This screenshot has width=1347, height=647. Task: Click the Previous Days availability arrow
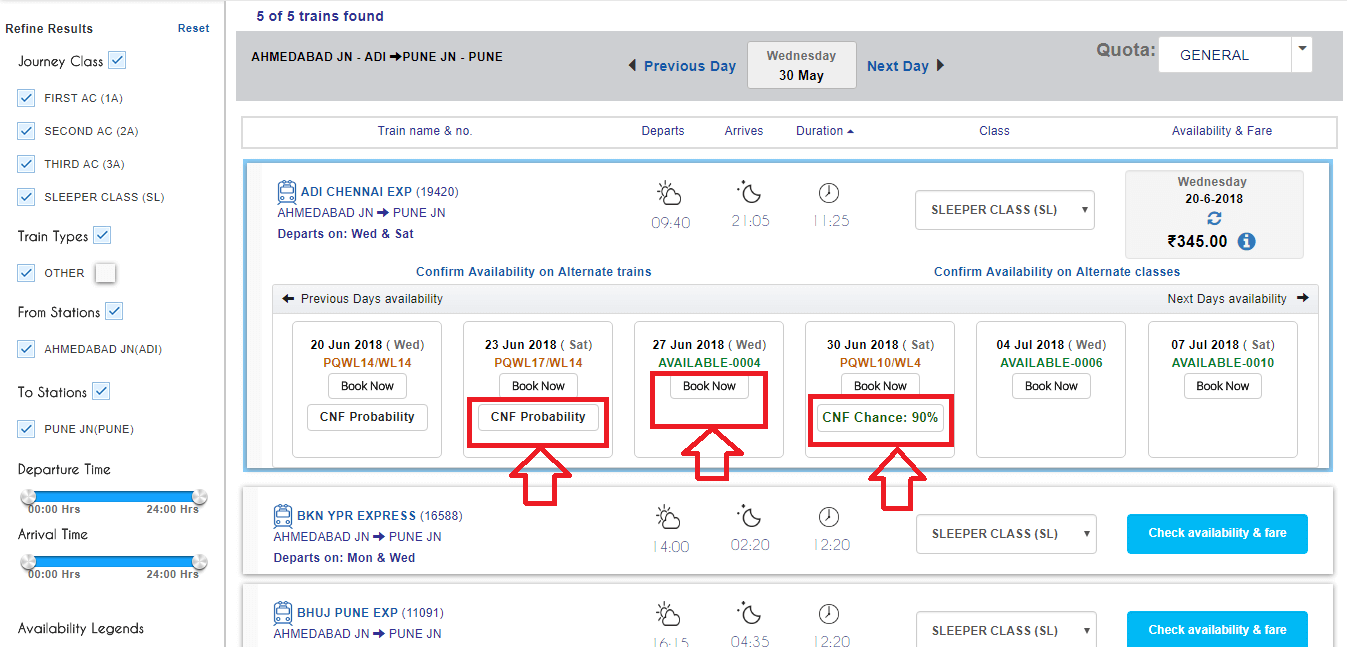click(x=286, y=297)
